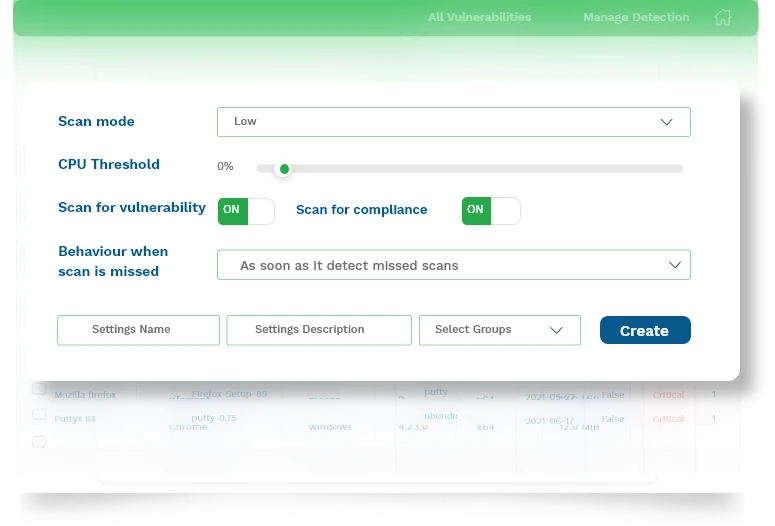Click the Firefox-Setup-89 cell
775x526 pixels.
pos(229,394)
